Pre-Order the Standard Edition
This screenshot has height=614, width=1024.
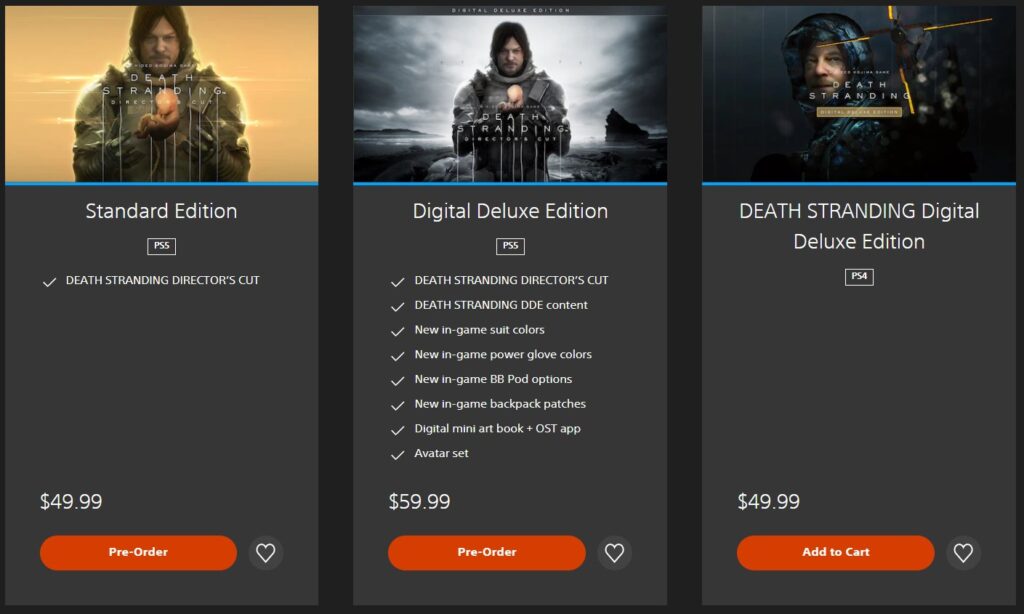[138, 552]
